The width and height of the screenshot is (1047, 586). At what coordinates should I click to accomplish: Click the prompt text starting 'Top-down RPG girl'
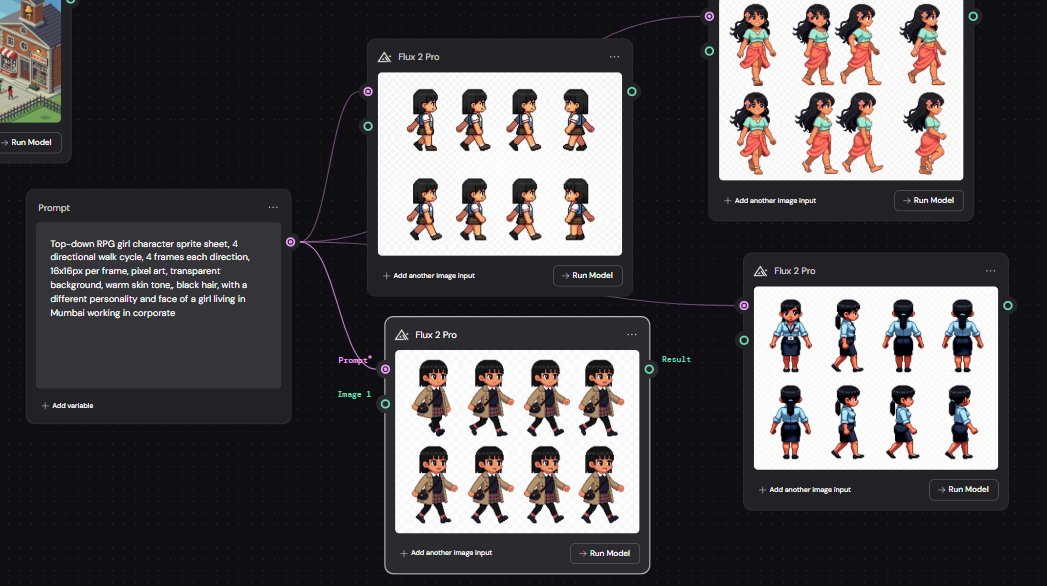(150, 278)
